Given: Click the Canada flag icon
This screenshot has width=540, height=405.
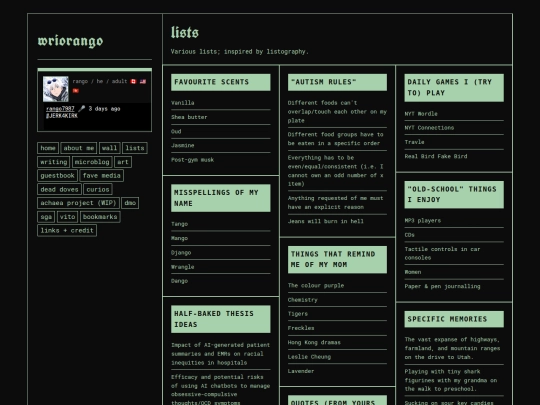Looking at the screenshot, I should [x=133, y=82].
